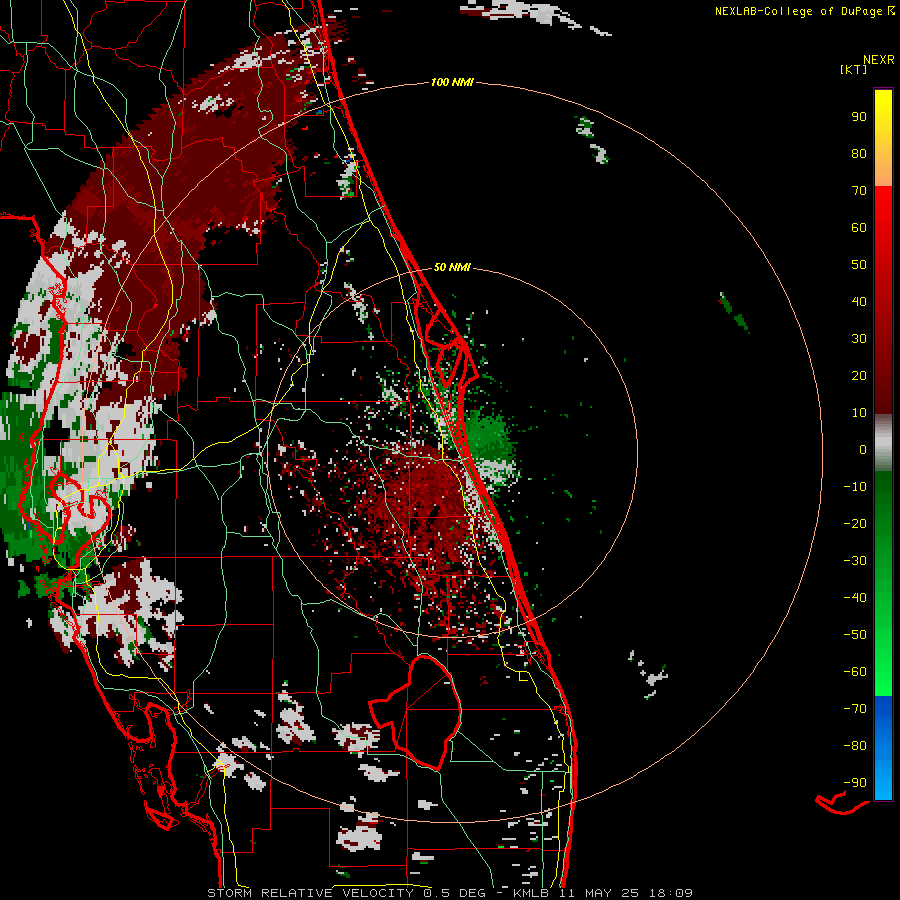Viewport: 900px width, 900px height.
Task: Click the NEXR label near the color bar
Action: tap(879, 59)
